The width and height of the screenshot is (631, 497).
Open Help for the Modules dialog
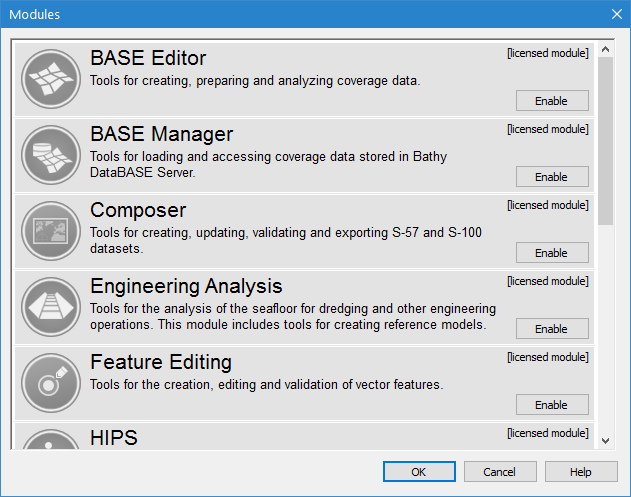pyautogui.click(x=580, y=472)
